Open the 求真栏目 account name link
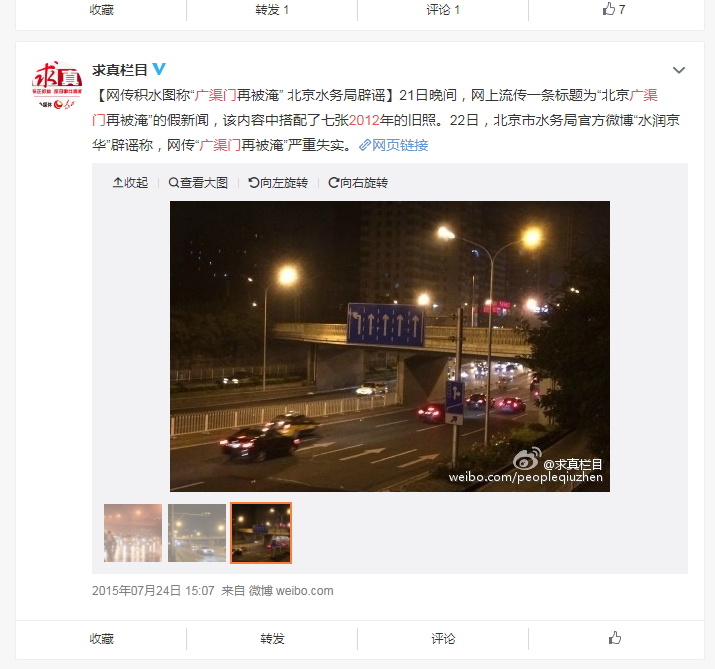The height and width of the screenshot is (669, 715). [120, 69]
